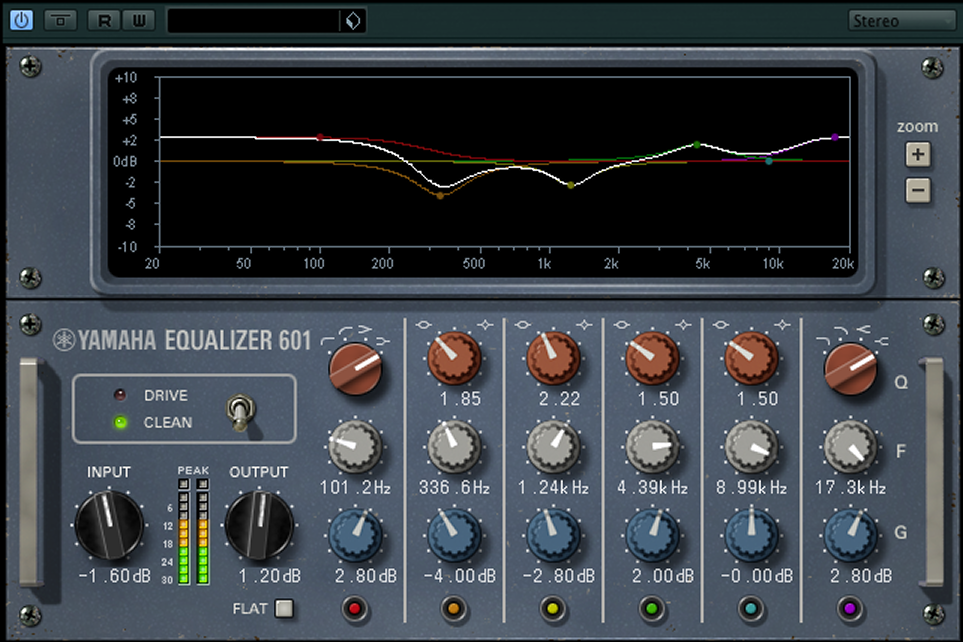Click the gain knob of the 101.2Hz band
This screenshot has width=963, height=642.
356,535
